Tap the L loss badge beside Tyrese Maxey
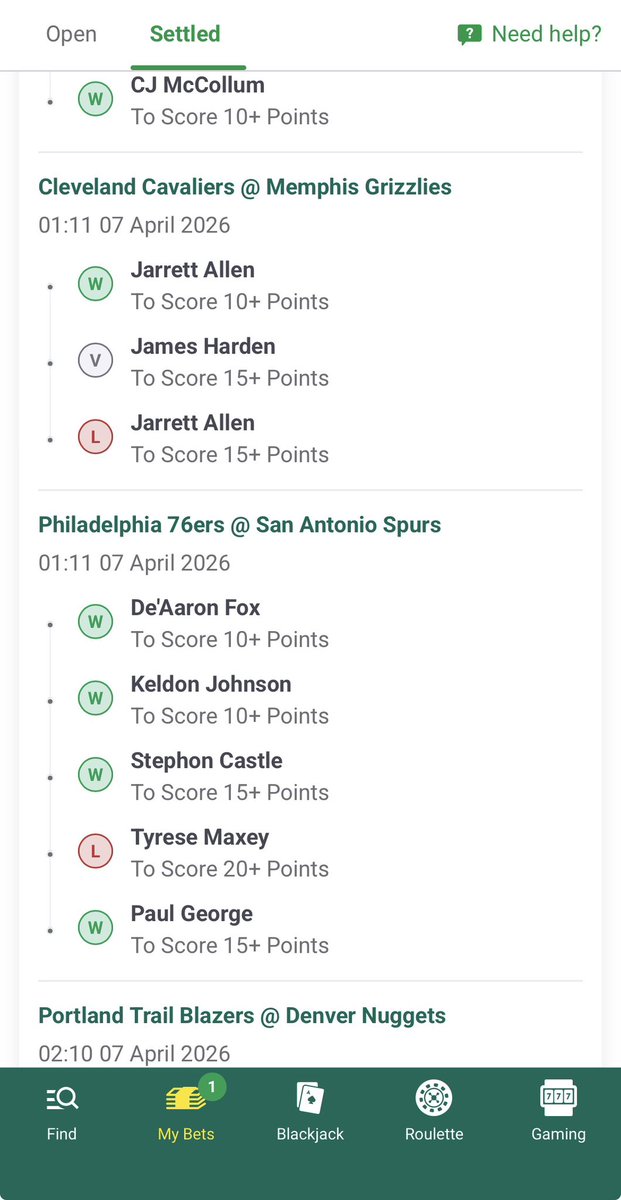Viewport: 621px width, 1200px height. click(96, 852)
